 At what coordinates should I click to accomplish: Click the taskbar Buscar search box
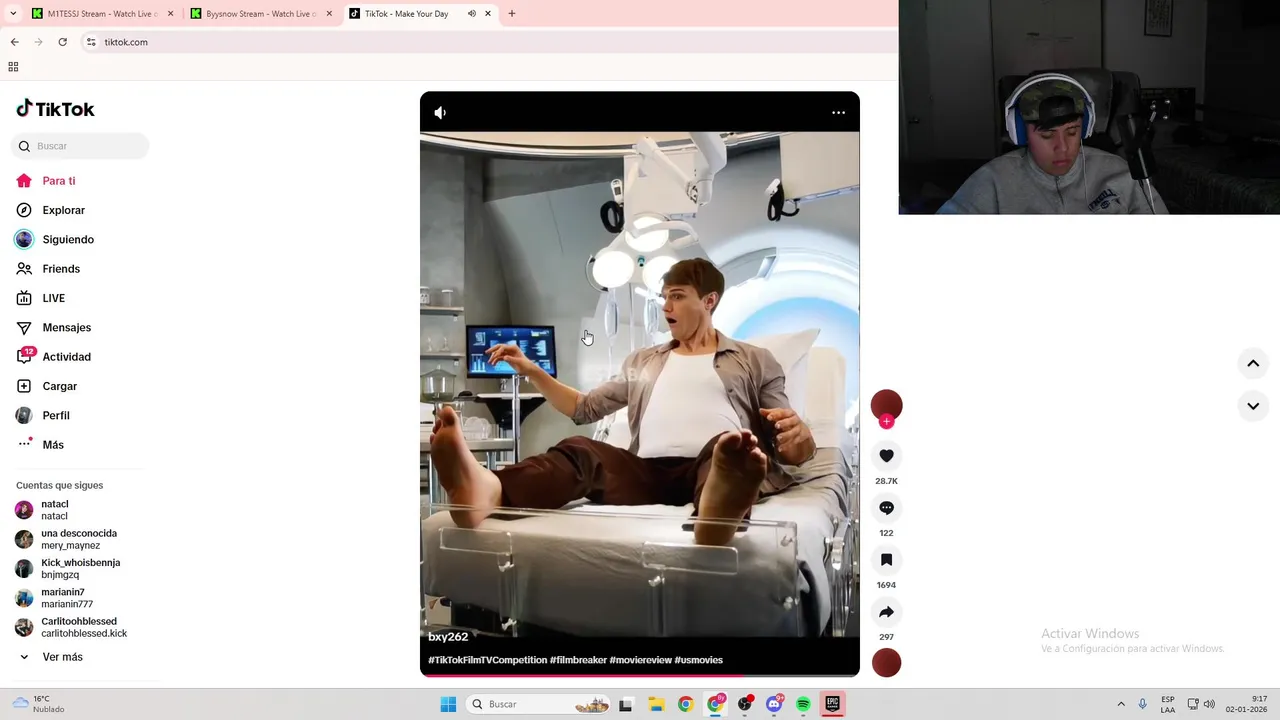tap(538, 704)
